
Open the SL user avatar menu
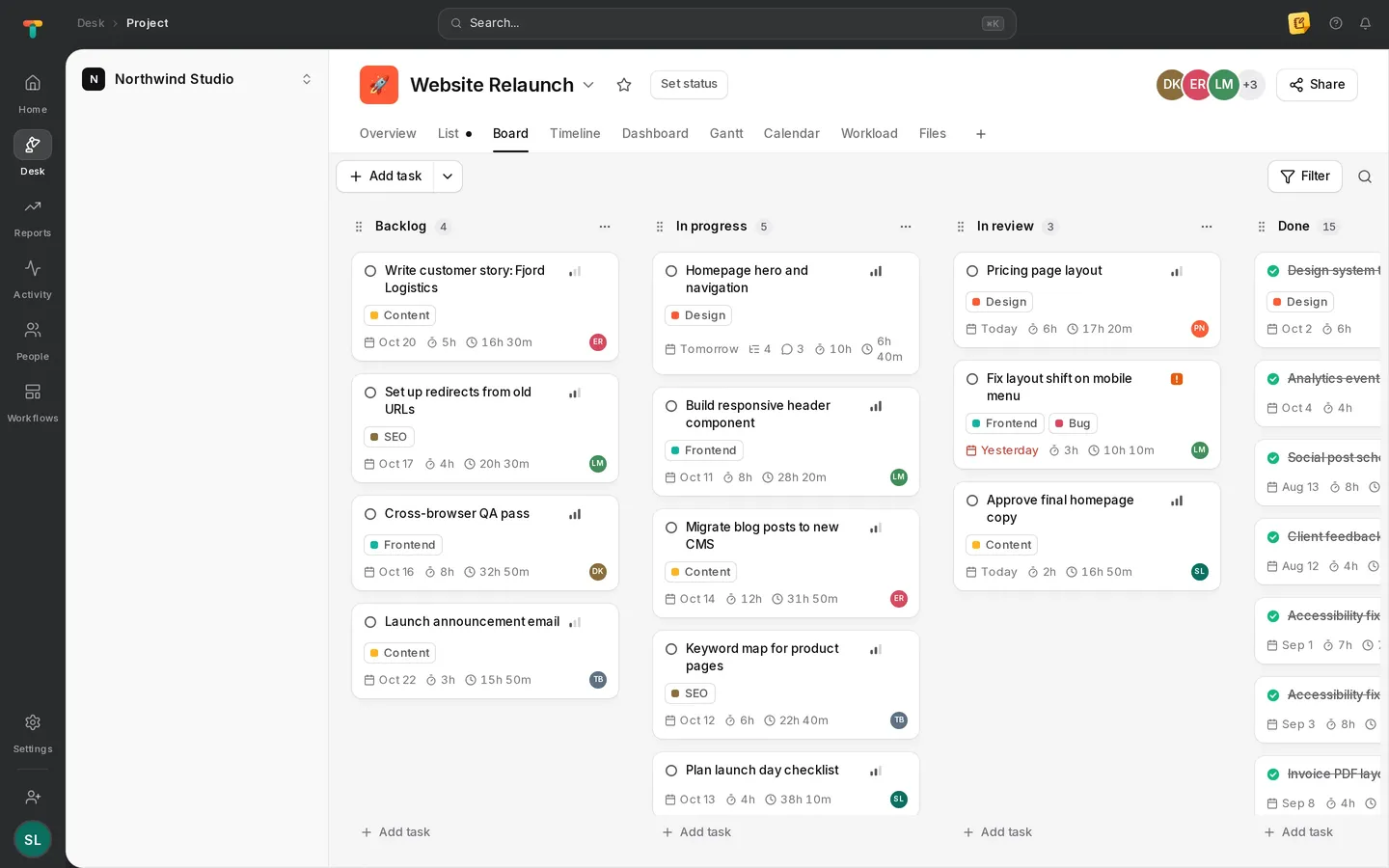(33, 839)
